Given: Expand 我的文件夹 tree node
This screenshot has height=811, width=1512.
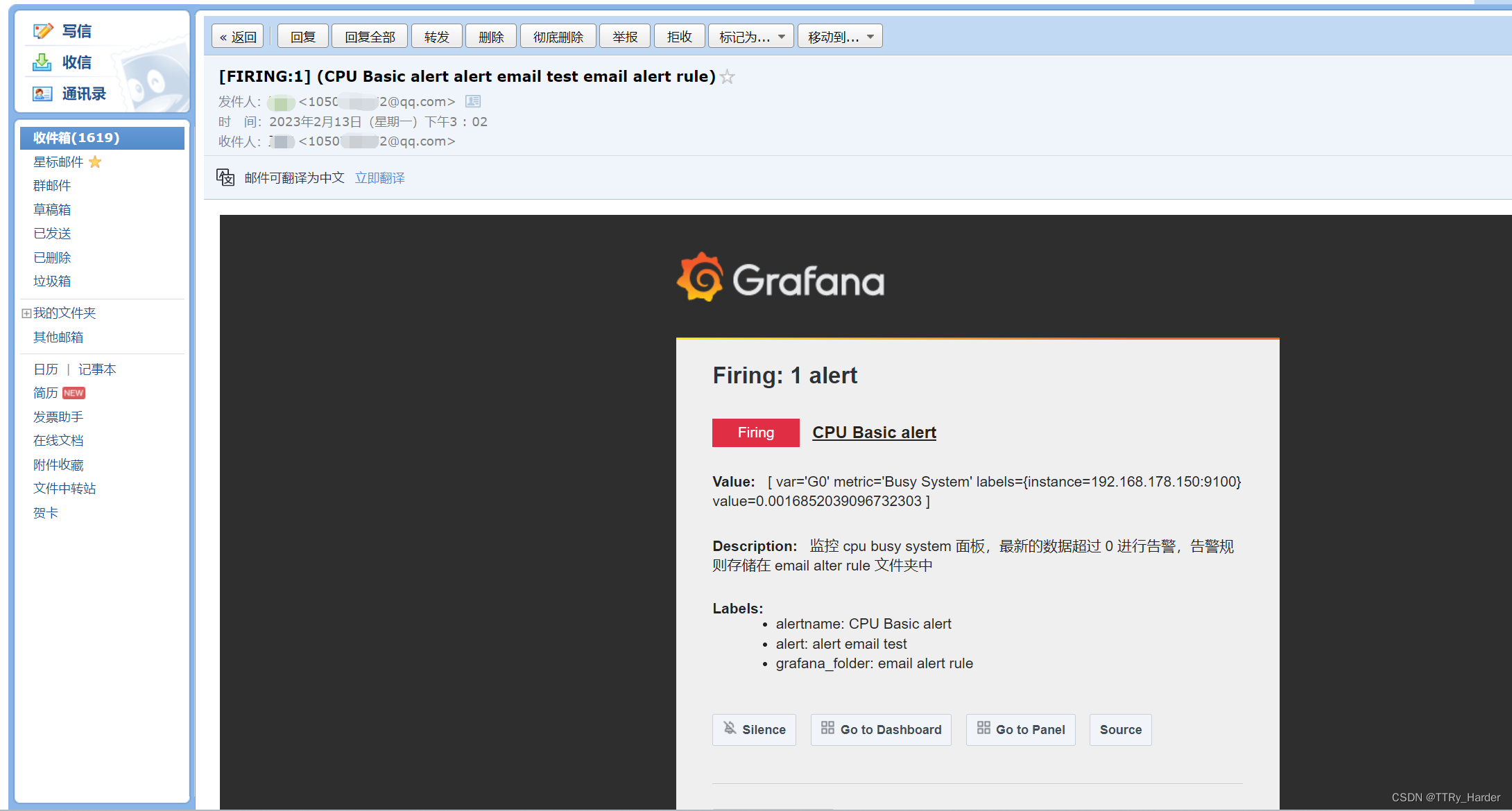Looking at the screenshot, I should tap(26, 313).
